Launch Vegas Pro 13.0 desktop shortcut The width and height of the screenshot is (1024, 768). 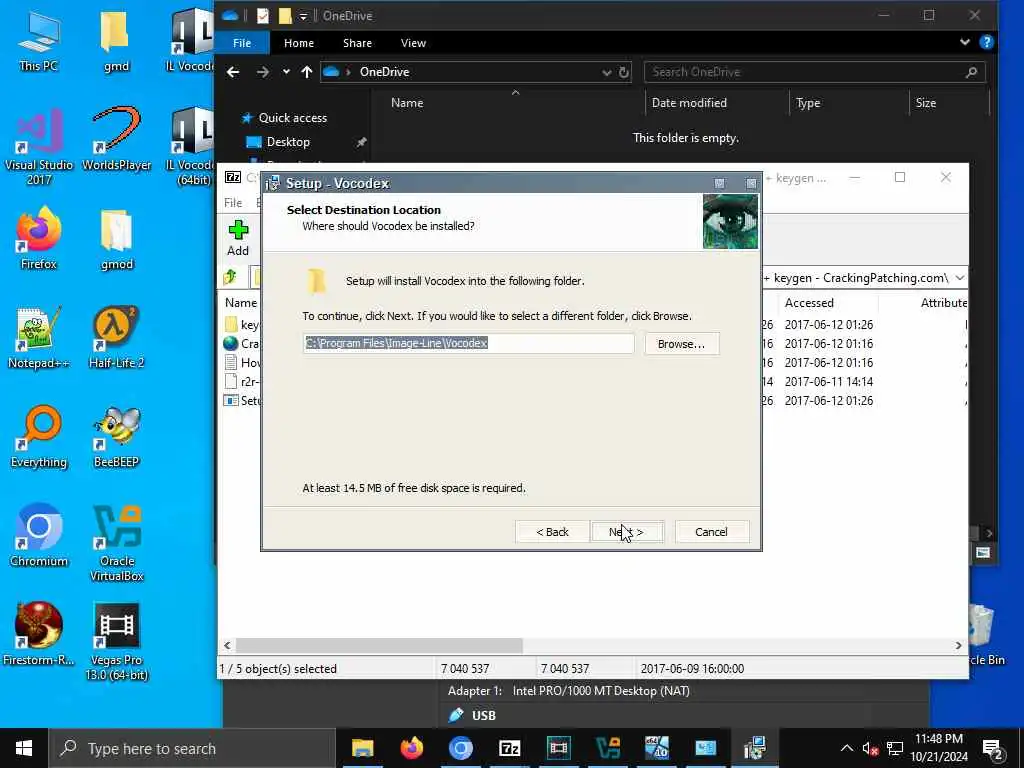116,642
